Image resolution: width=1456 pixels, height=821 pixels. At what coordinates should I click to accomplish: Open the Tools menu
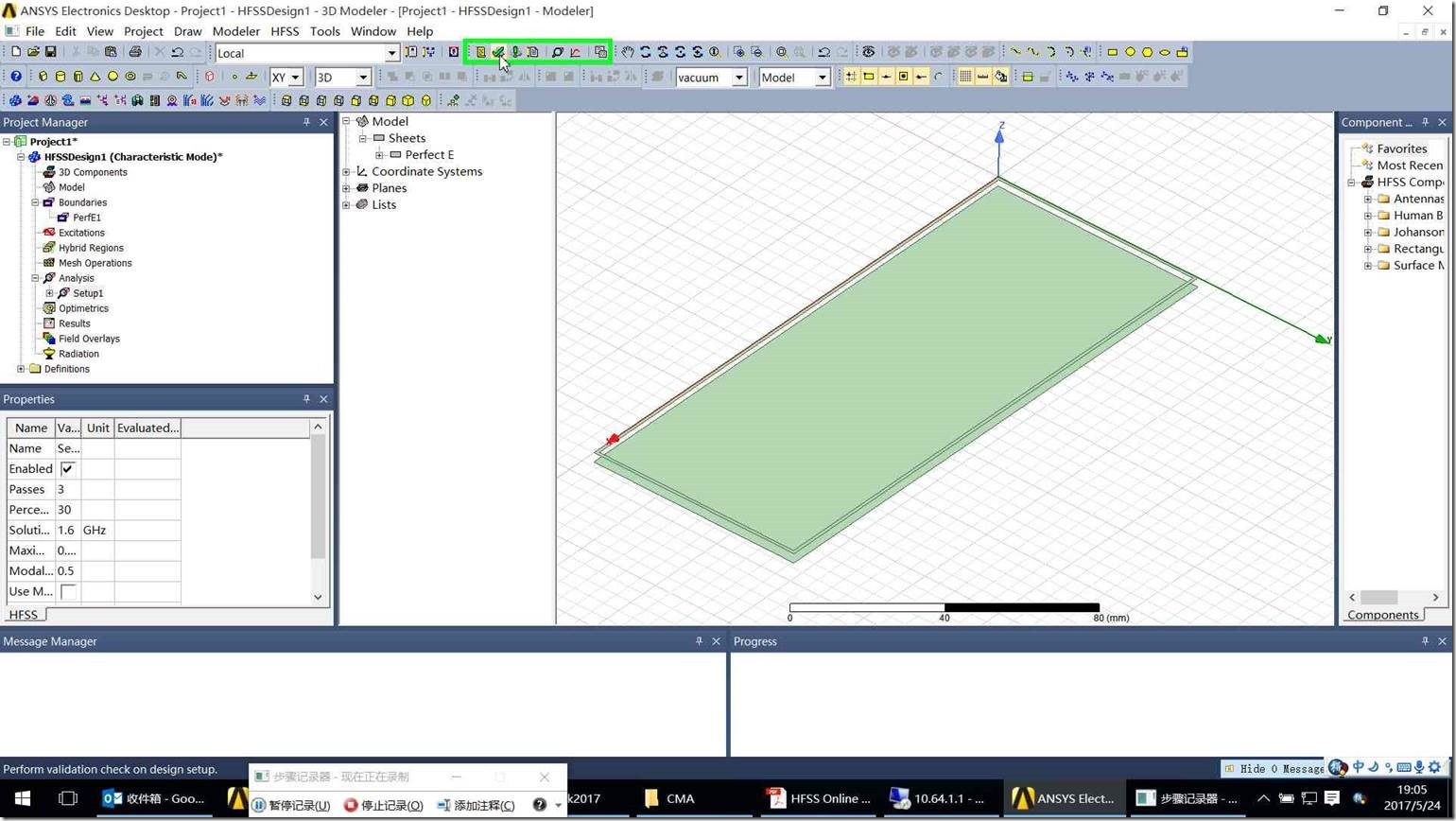point(324,31)
